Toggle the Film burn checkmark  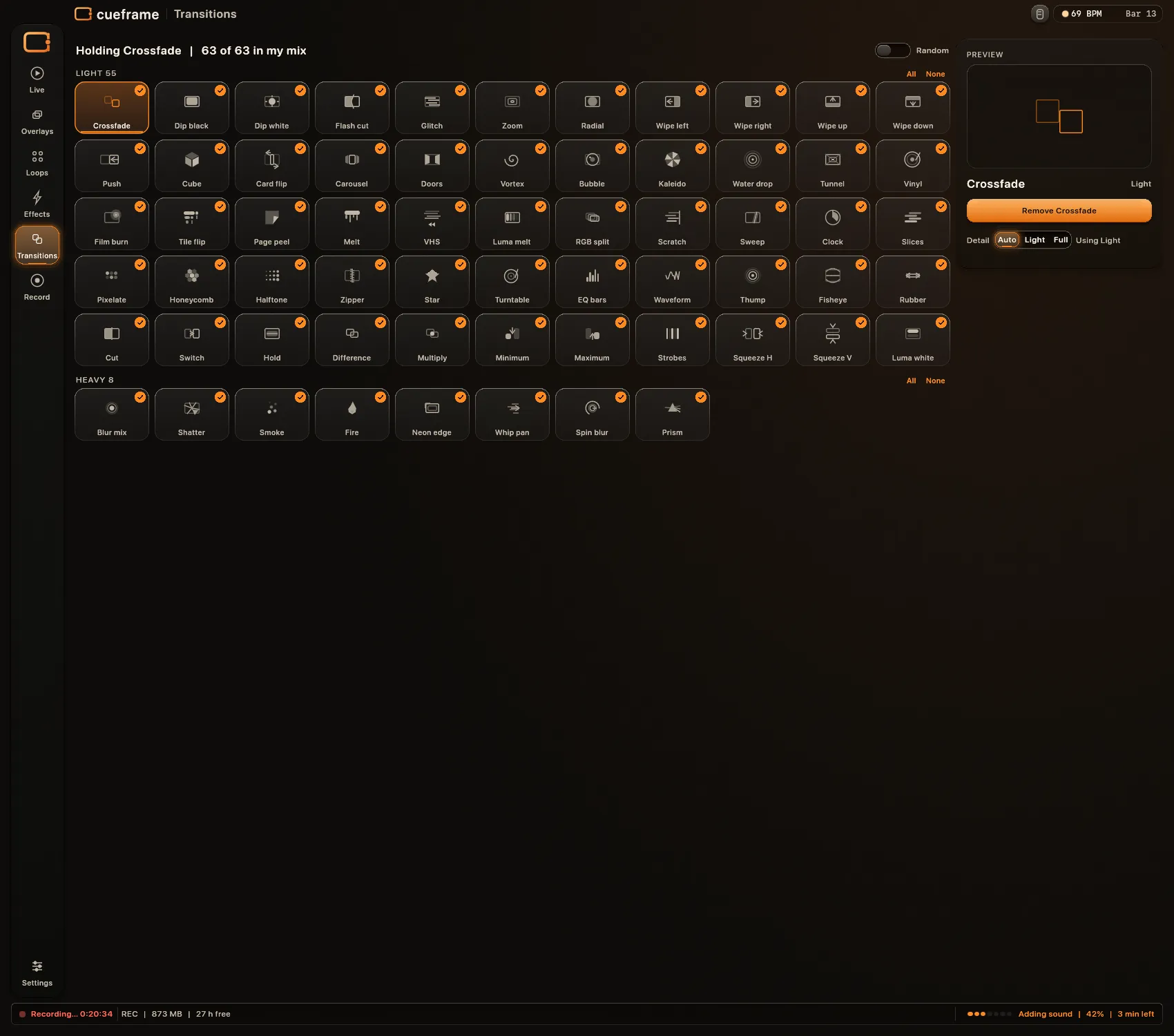pos(140,207)
